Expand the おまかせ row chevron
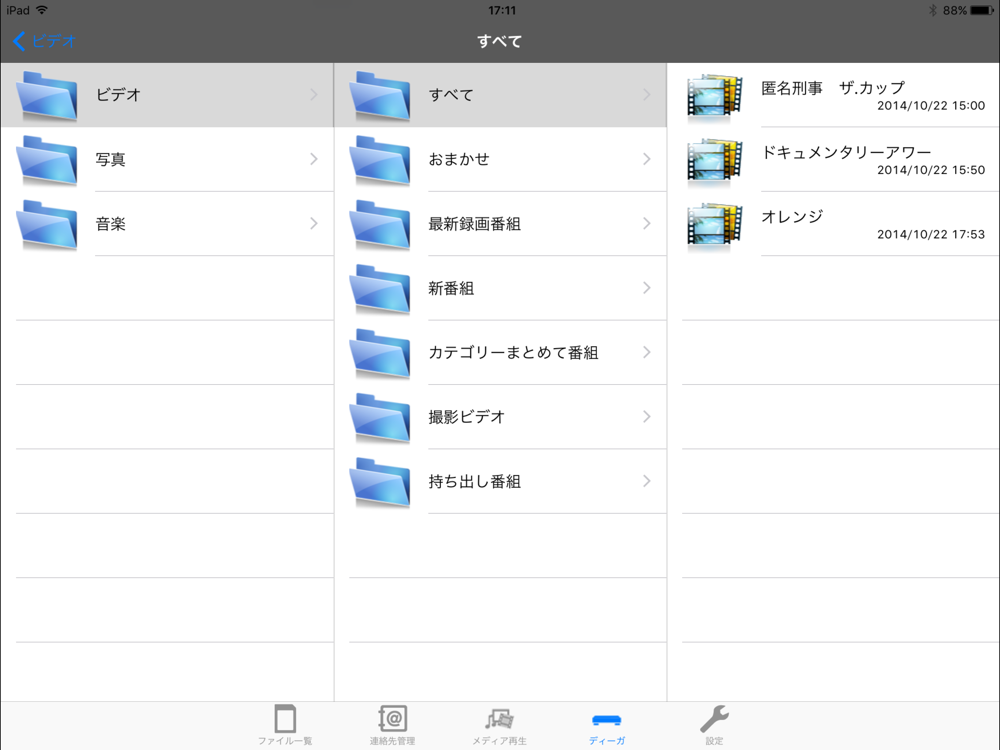This screenshot has width=1000, height=750. tap(647, 159)
